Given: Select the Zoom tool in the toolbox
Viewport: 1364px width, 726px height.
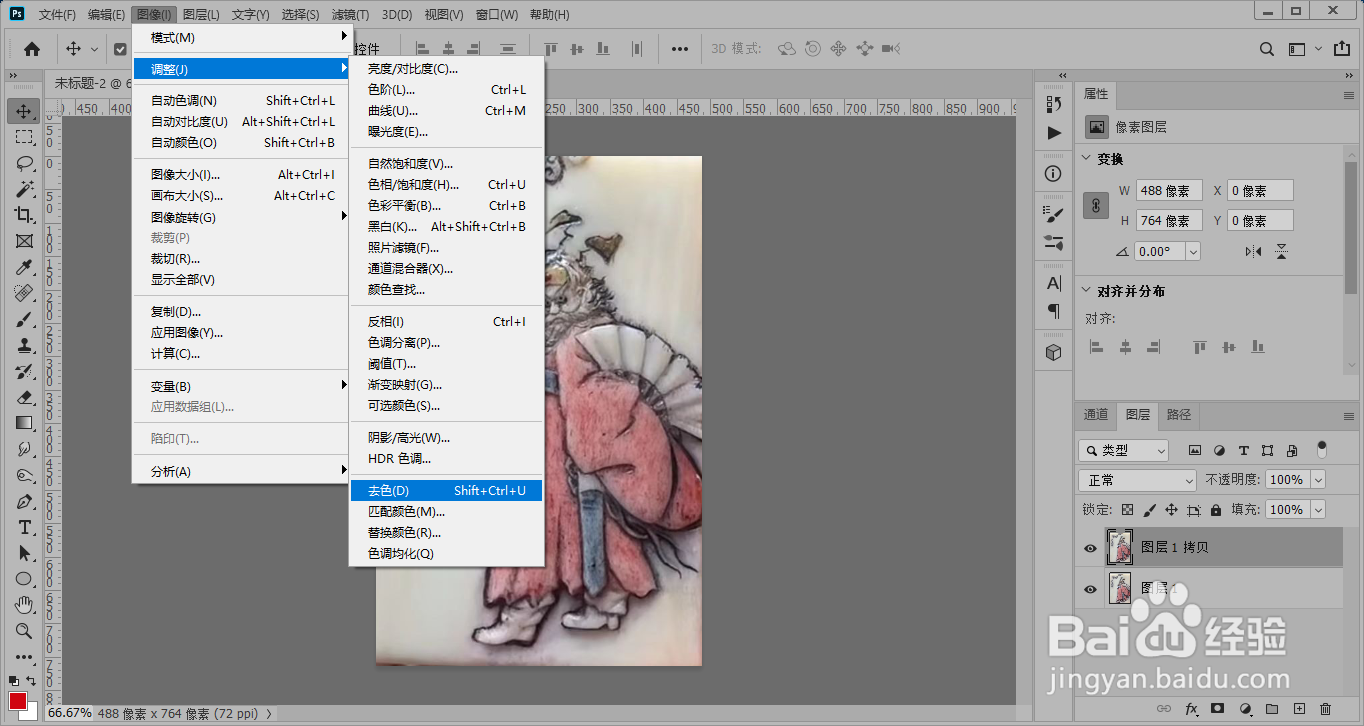Looking at the screenshot, I should click(24, 631).
